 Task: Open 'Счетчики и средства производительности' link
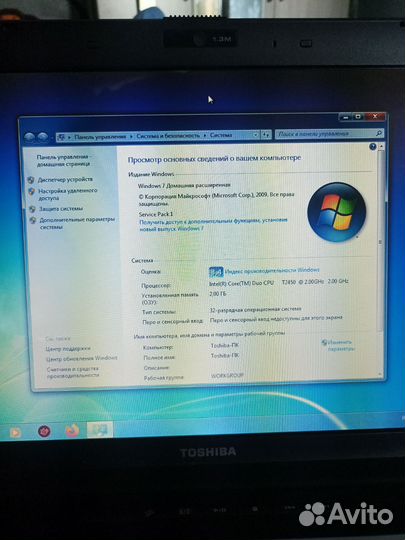(73, 372)
